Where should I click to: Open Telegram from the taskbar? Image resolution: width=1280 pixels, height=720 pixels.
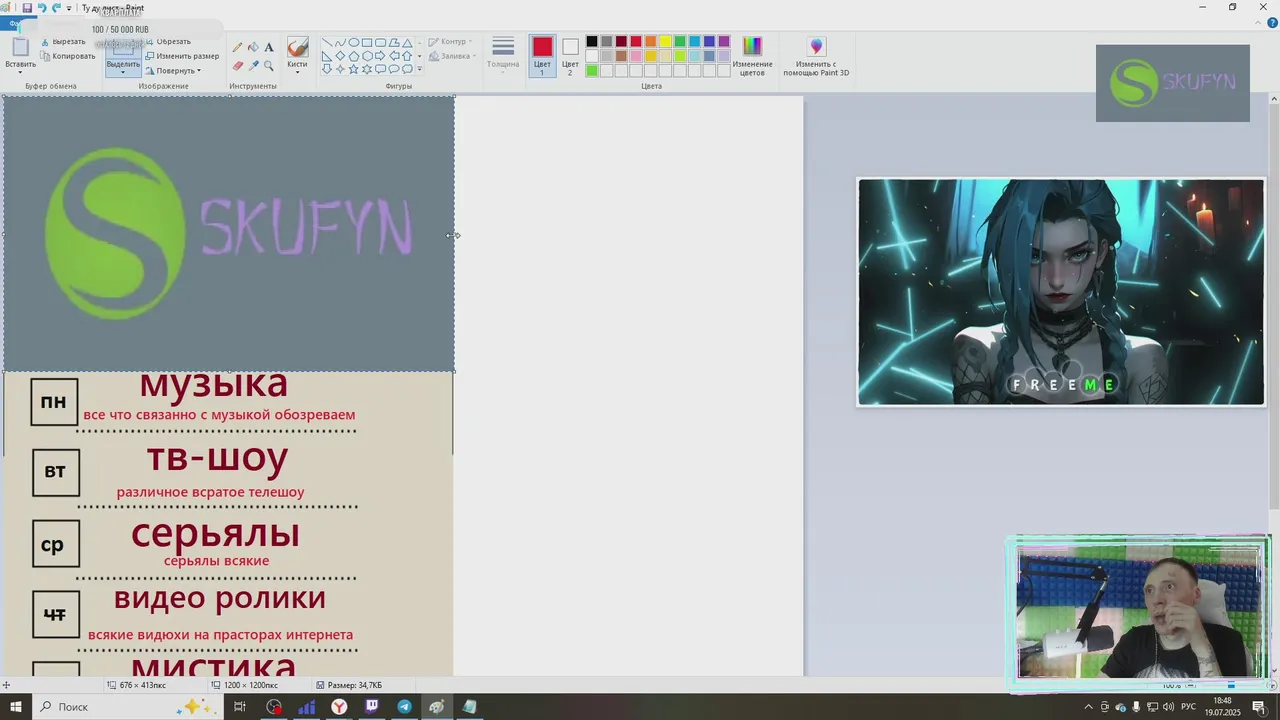[404, 707]
